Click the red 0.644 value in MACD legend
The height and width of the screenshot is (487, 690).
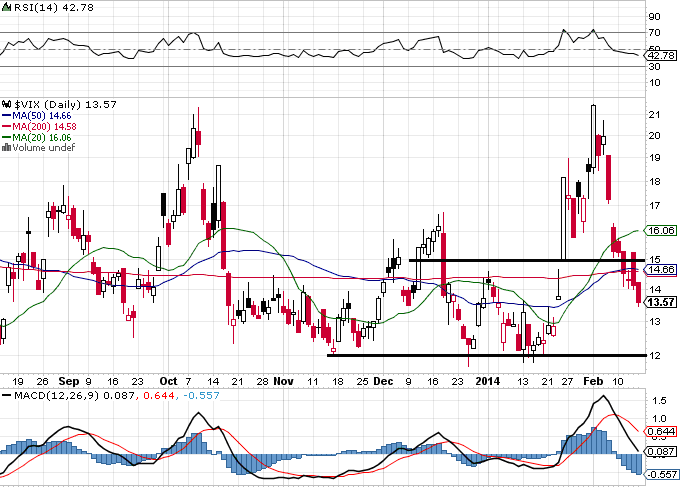(x=159, y=395)
